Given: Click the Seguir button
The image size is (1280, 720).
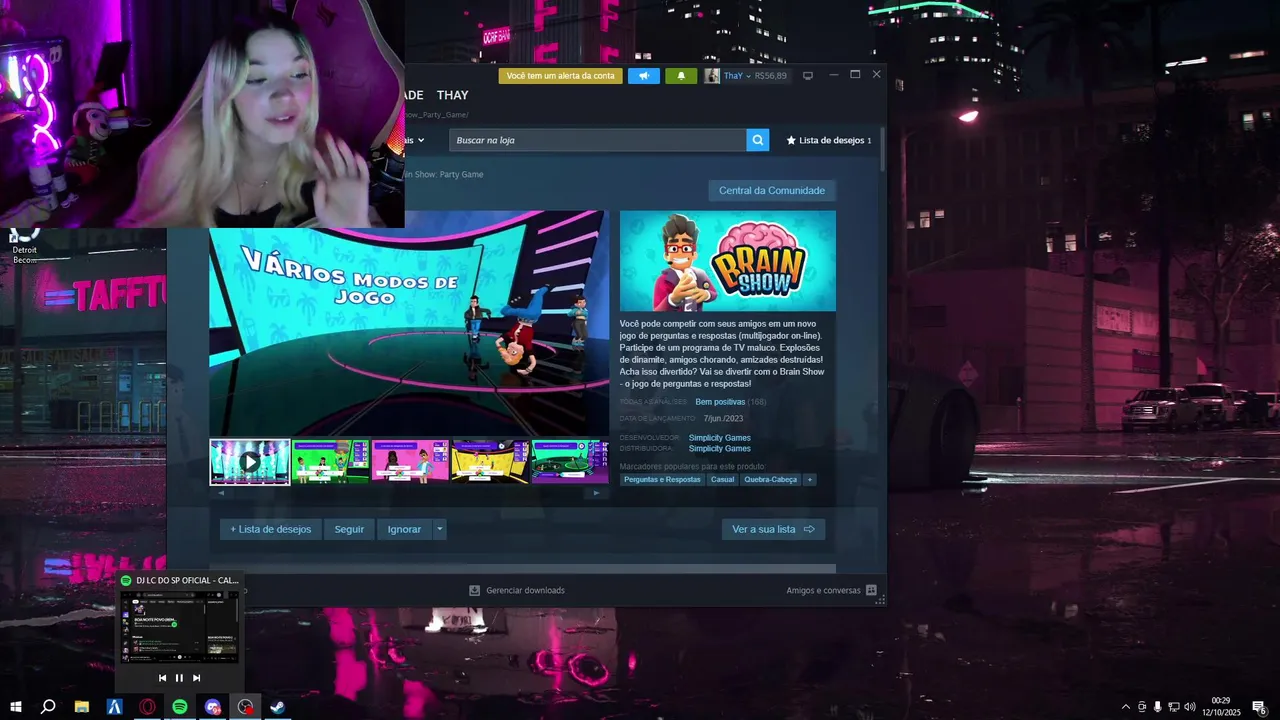Looking at the screenshot, I should tap(349, 529).
